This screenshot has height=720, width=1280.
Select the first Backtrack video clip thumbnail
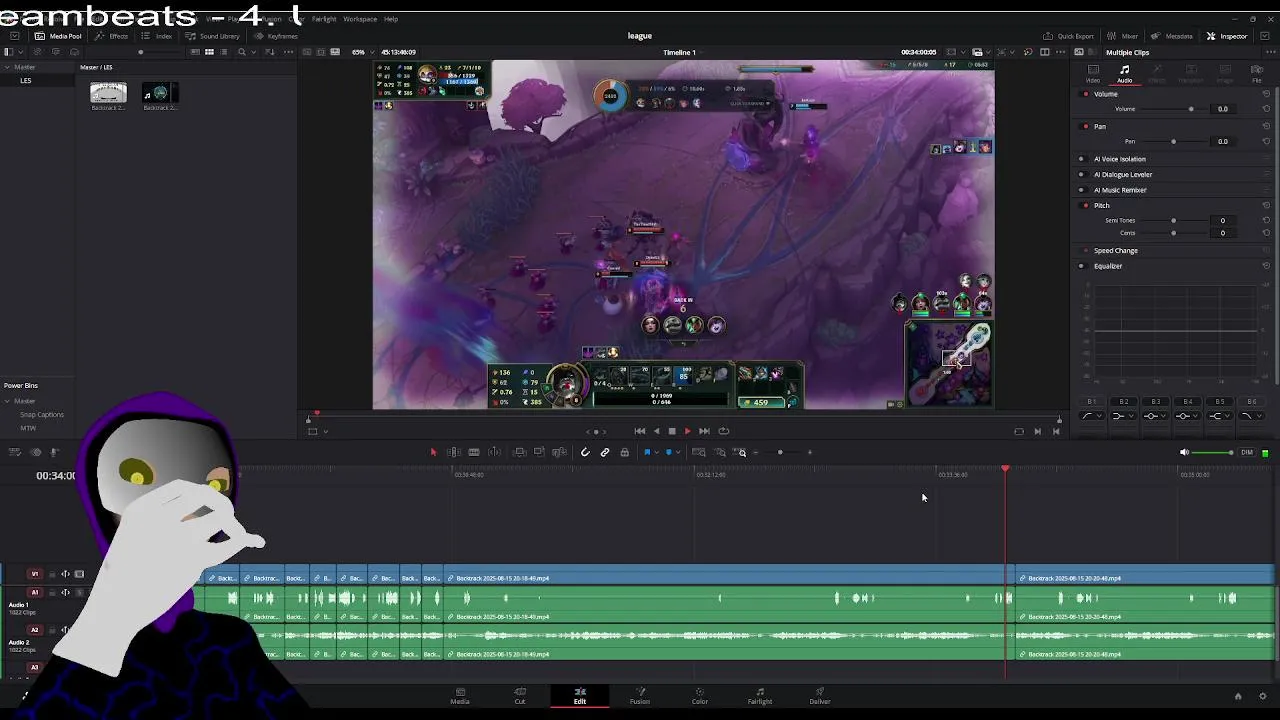click(108, 94)
